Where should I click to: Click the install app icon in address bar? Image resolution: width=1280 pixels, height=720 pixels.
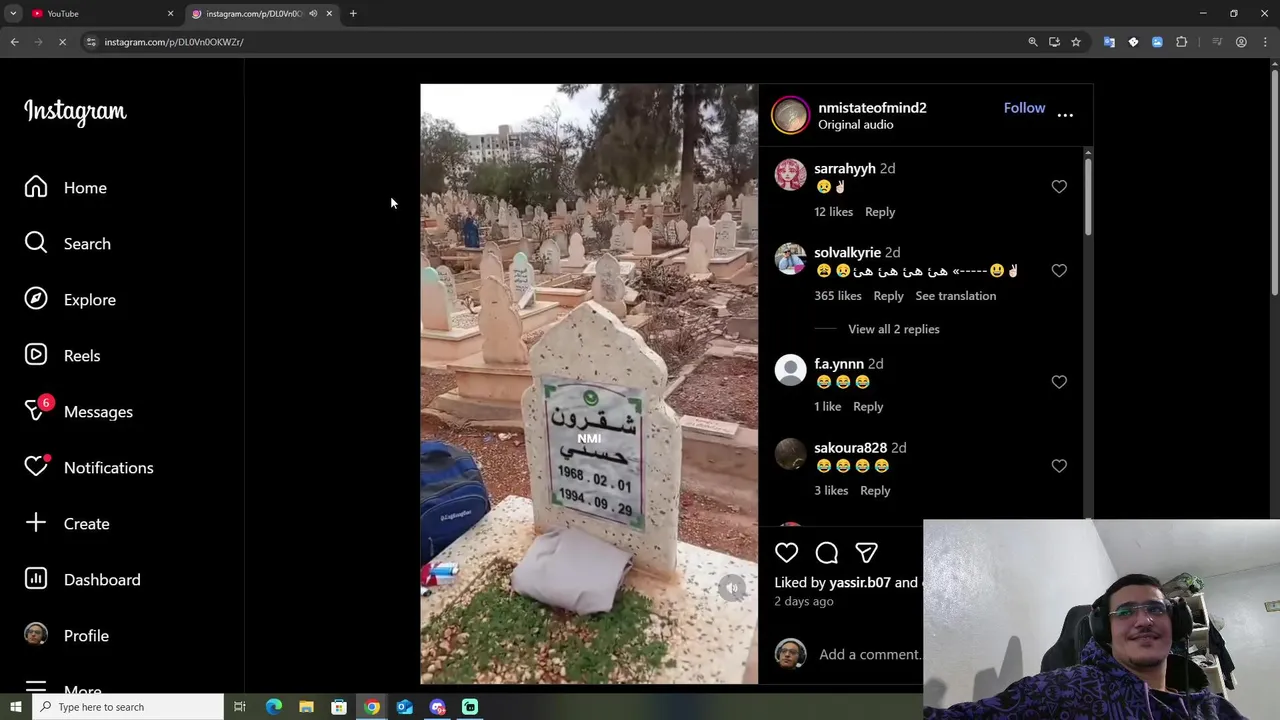1054,42
